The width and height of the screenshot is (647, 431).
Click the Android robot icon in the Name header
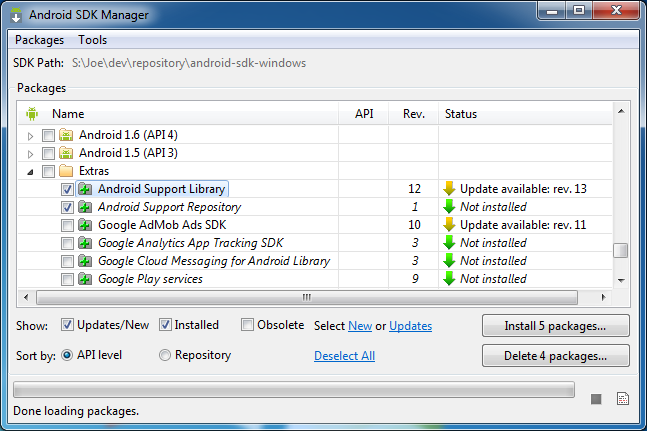click(32, 114)
